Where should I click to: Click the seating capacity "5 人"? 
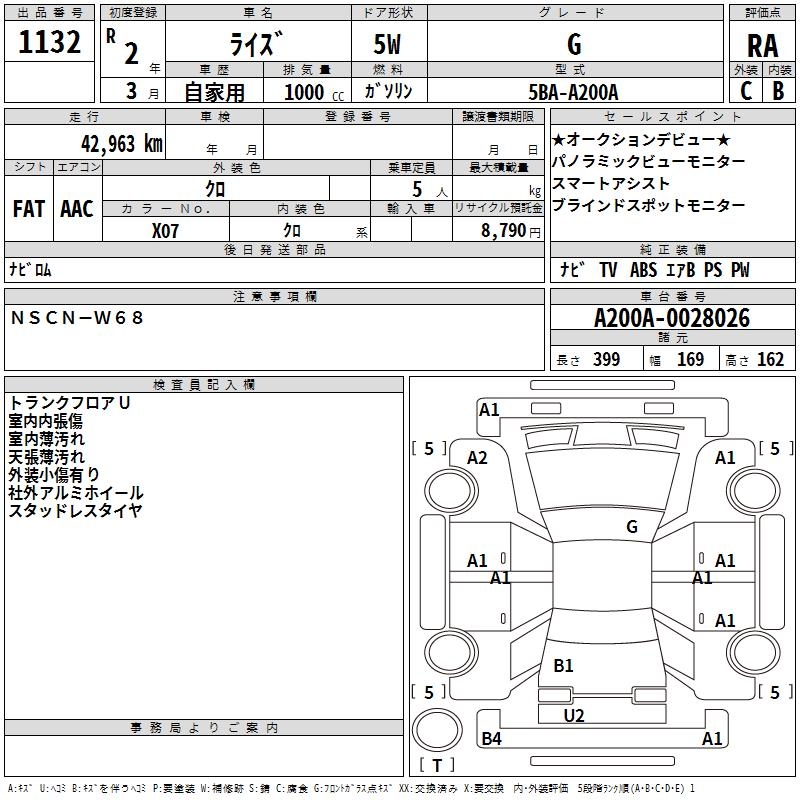point(430,190)
